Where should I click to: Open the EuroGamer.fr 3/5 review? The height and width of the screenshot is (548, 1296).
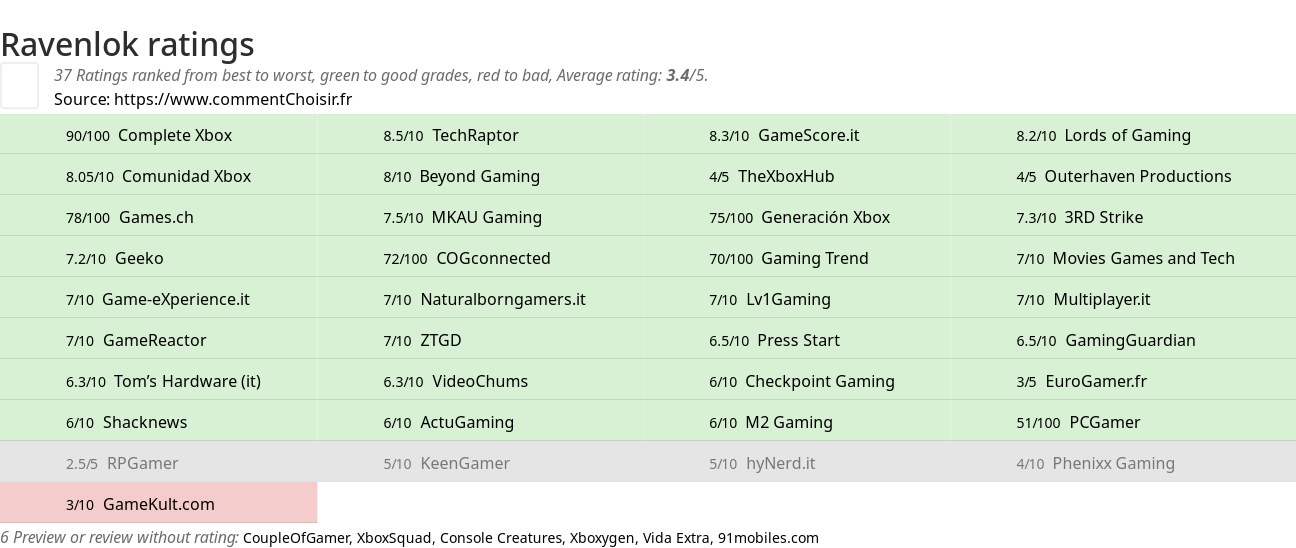click(x=1095, y=381)
